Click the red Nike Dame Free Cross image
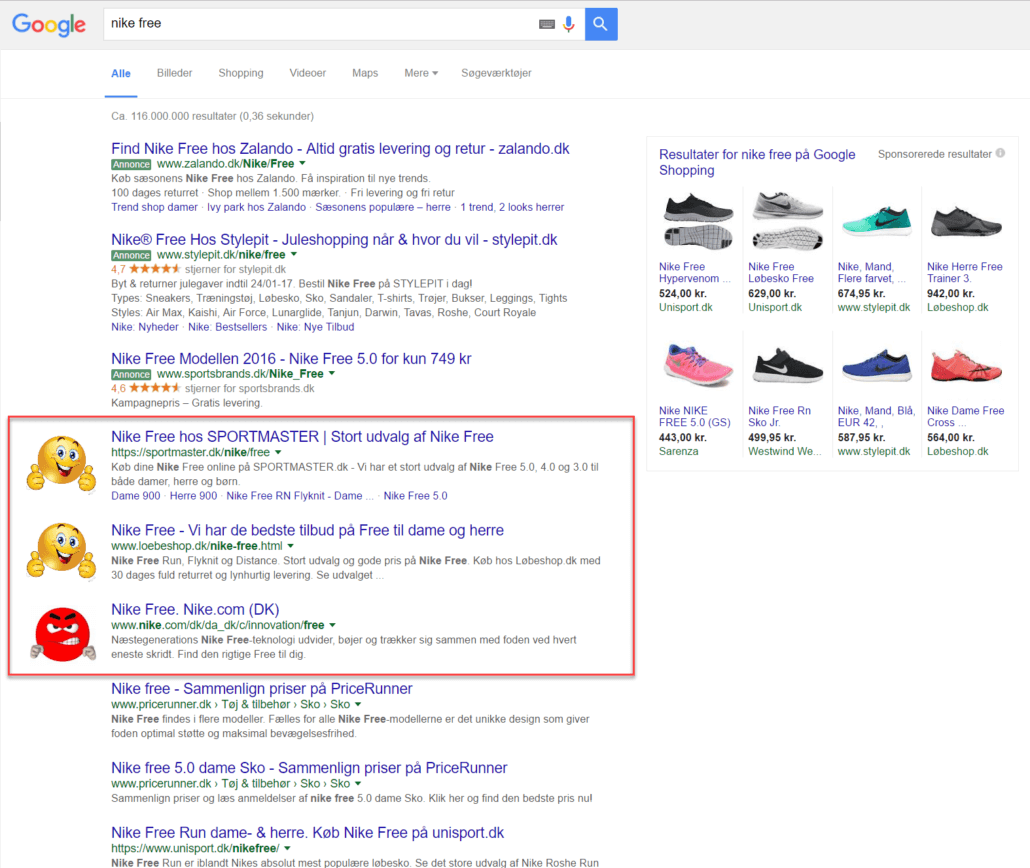1030x868 pixels. click(966, 365)
